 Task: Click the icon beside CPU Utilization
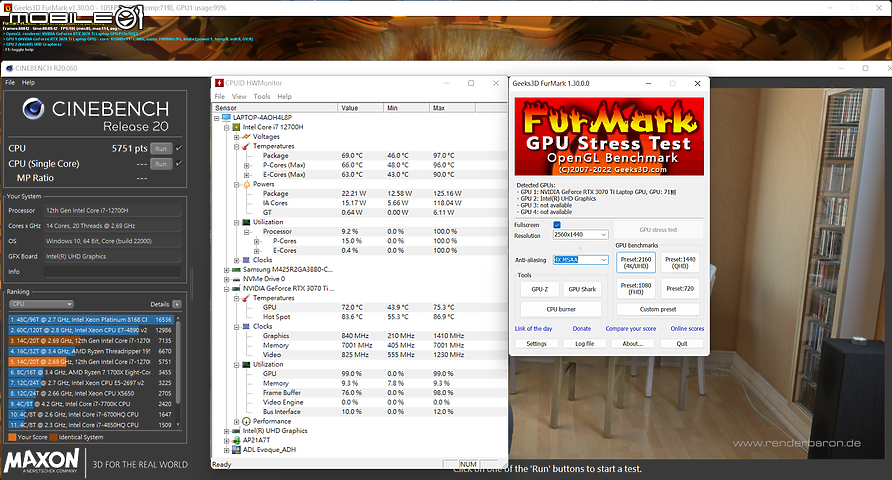(246, 222)
